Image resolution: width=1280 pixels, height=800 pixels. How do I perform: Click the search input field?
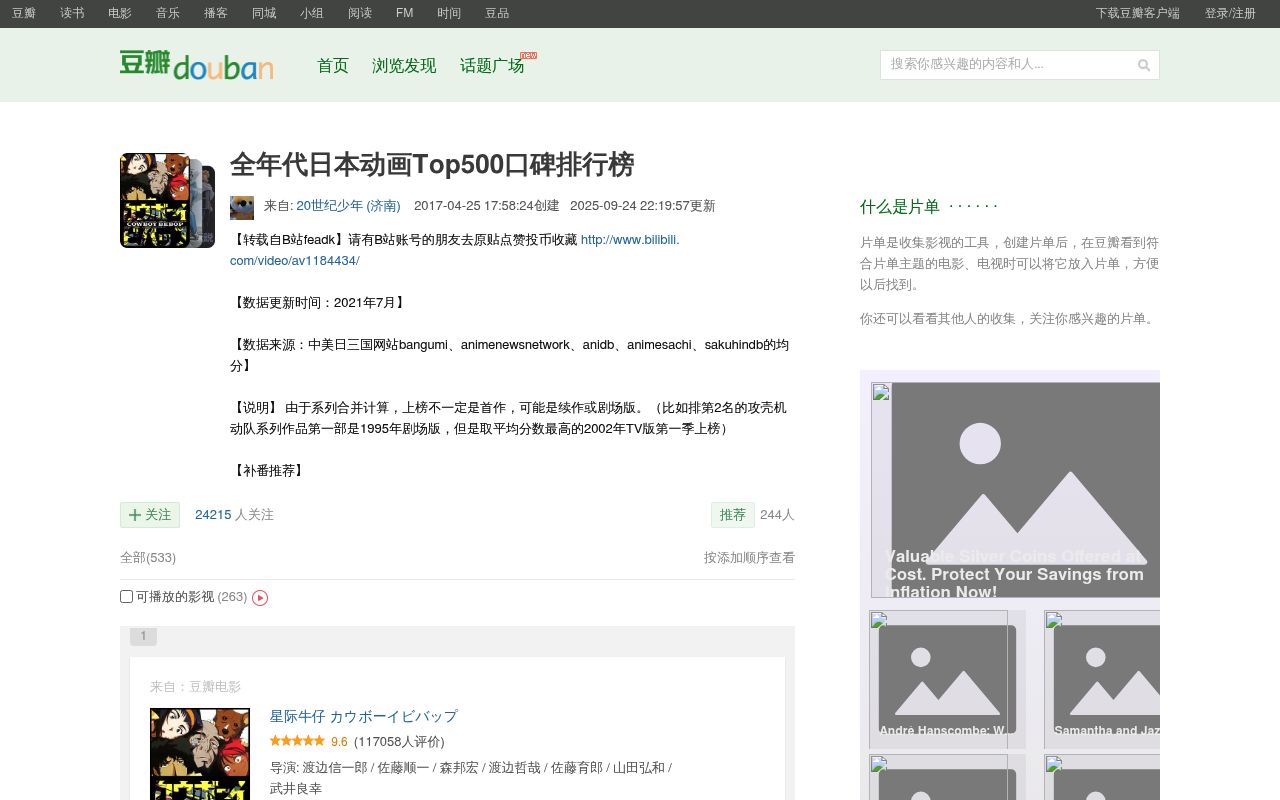click(x=1007, y=65)
